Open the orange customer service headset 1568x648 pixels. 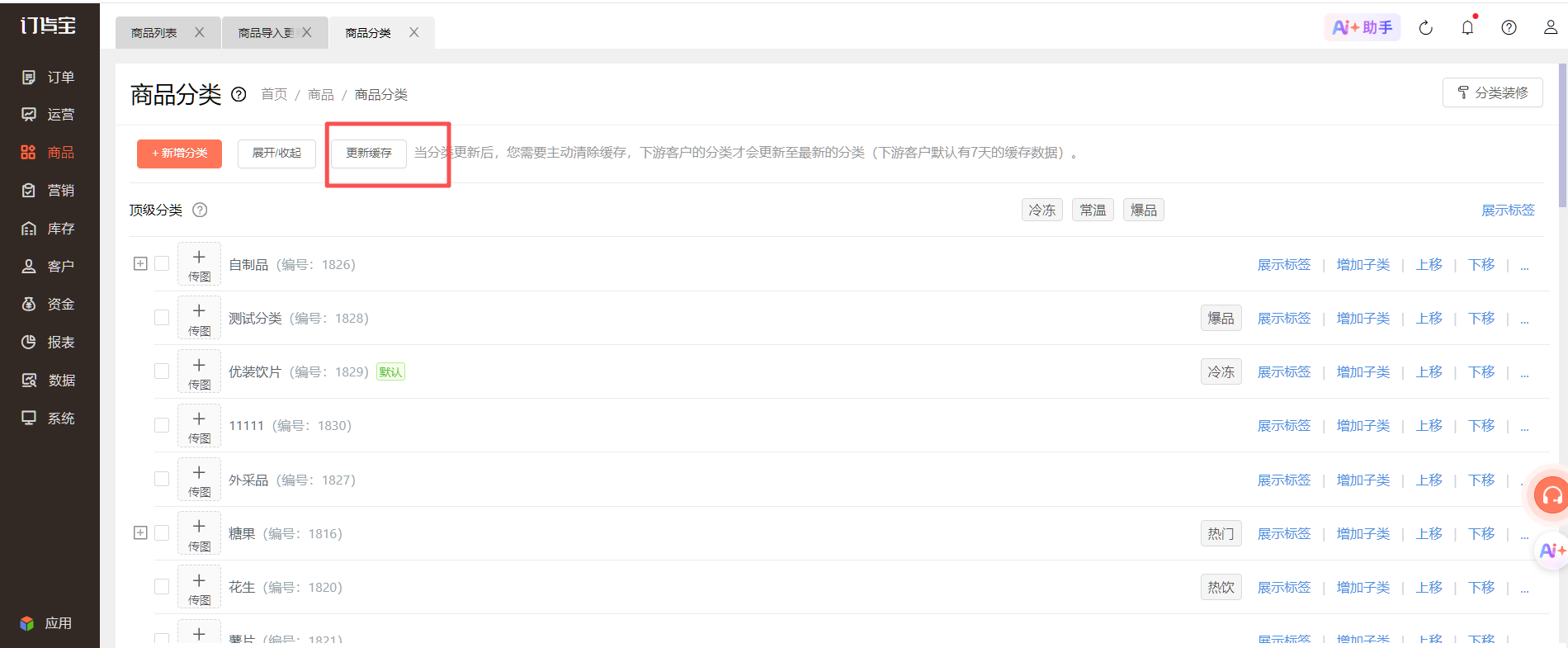click(1551, 495)
